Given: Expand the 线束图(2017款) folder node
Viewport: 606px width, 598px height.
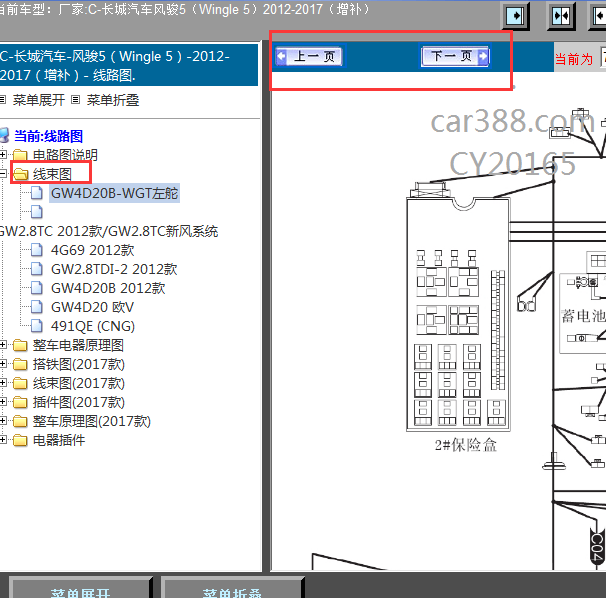Looking at the screenshot, I should pos(2,383).
